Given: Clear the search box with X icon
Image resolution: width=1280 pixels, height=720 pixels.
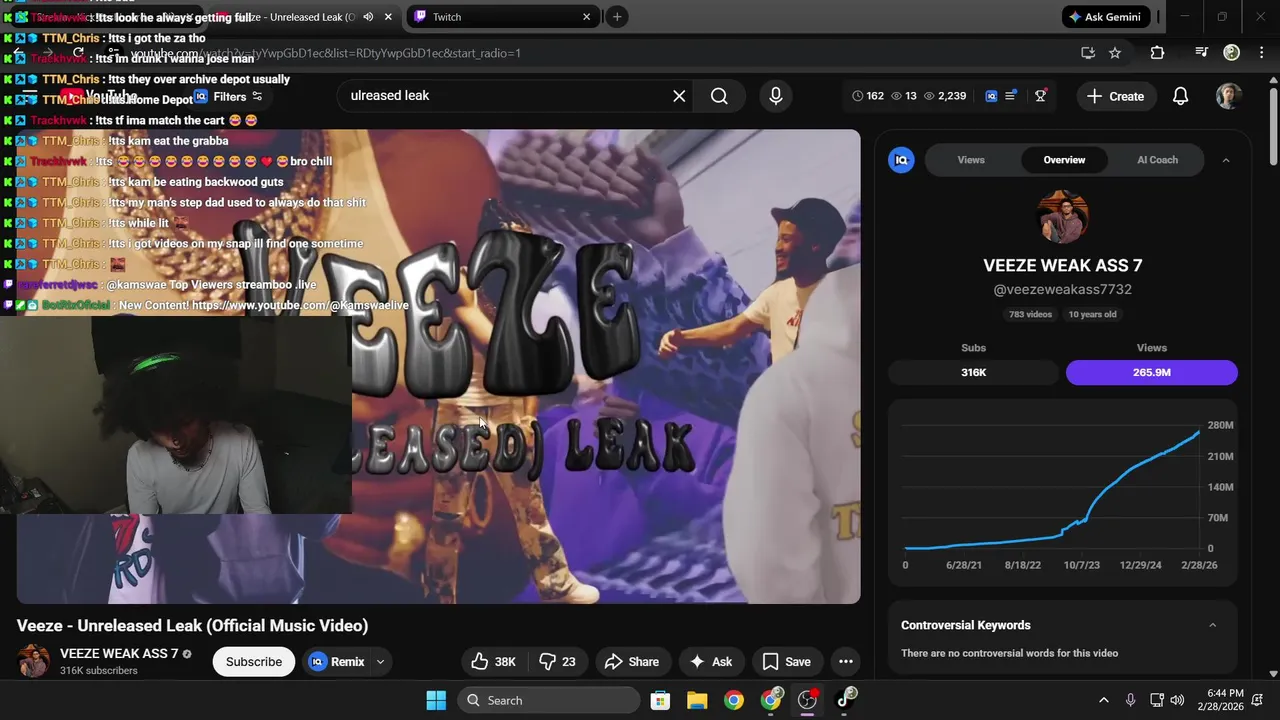Looking at the screenshot, I should tap(679, 96).
